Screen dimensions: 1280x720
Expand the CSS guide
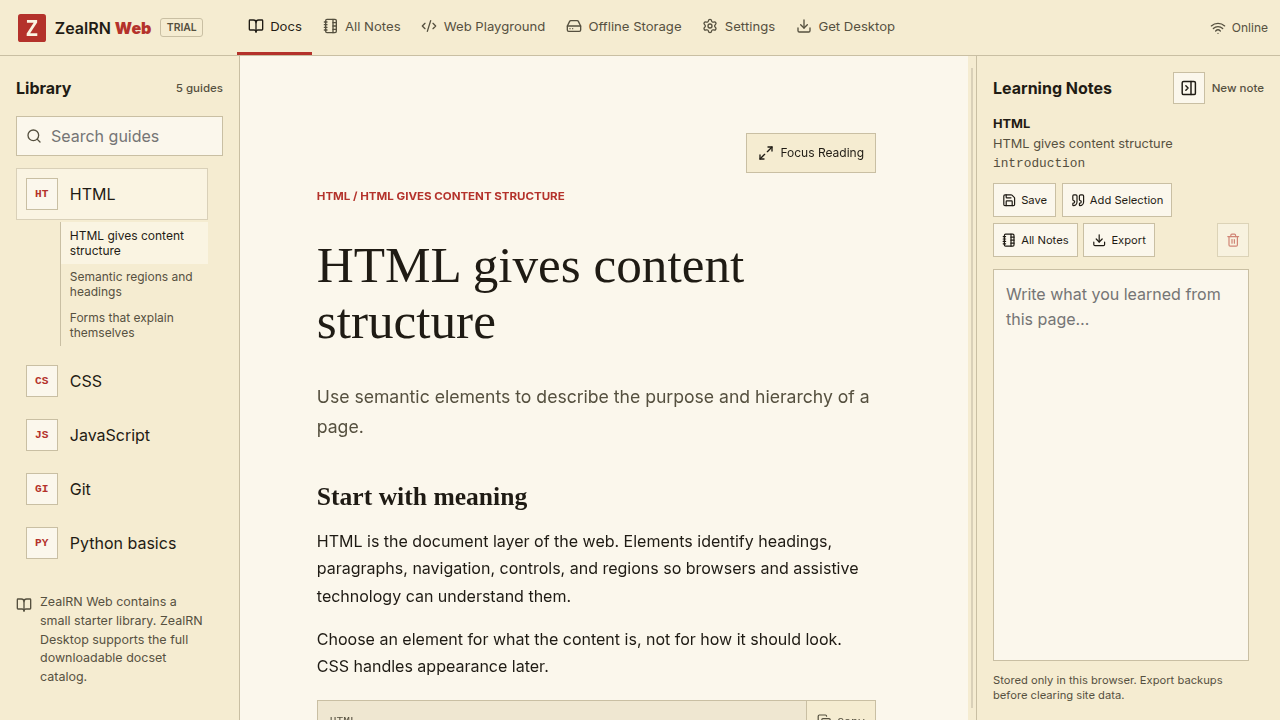[112, 381]
